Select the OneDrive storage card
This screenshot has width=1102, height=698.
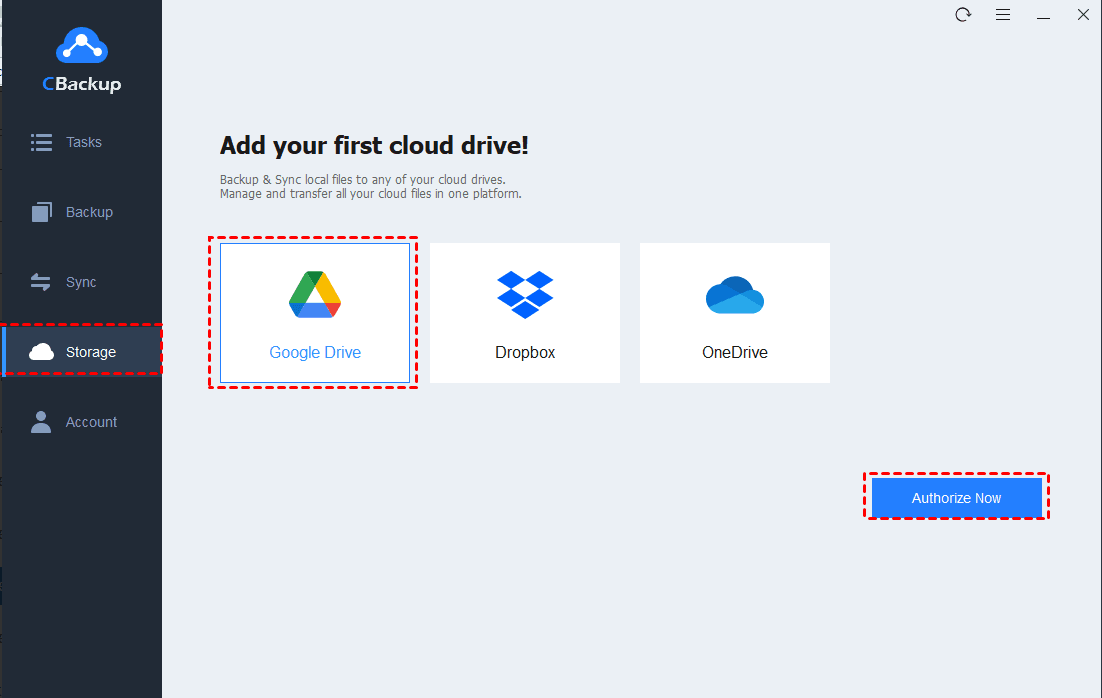point(734,312)
